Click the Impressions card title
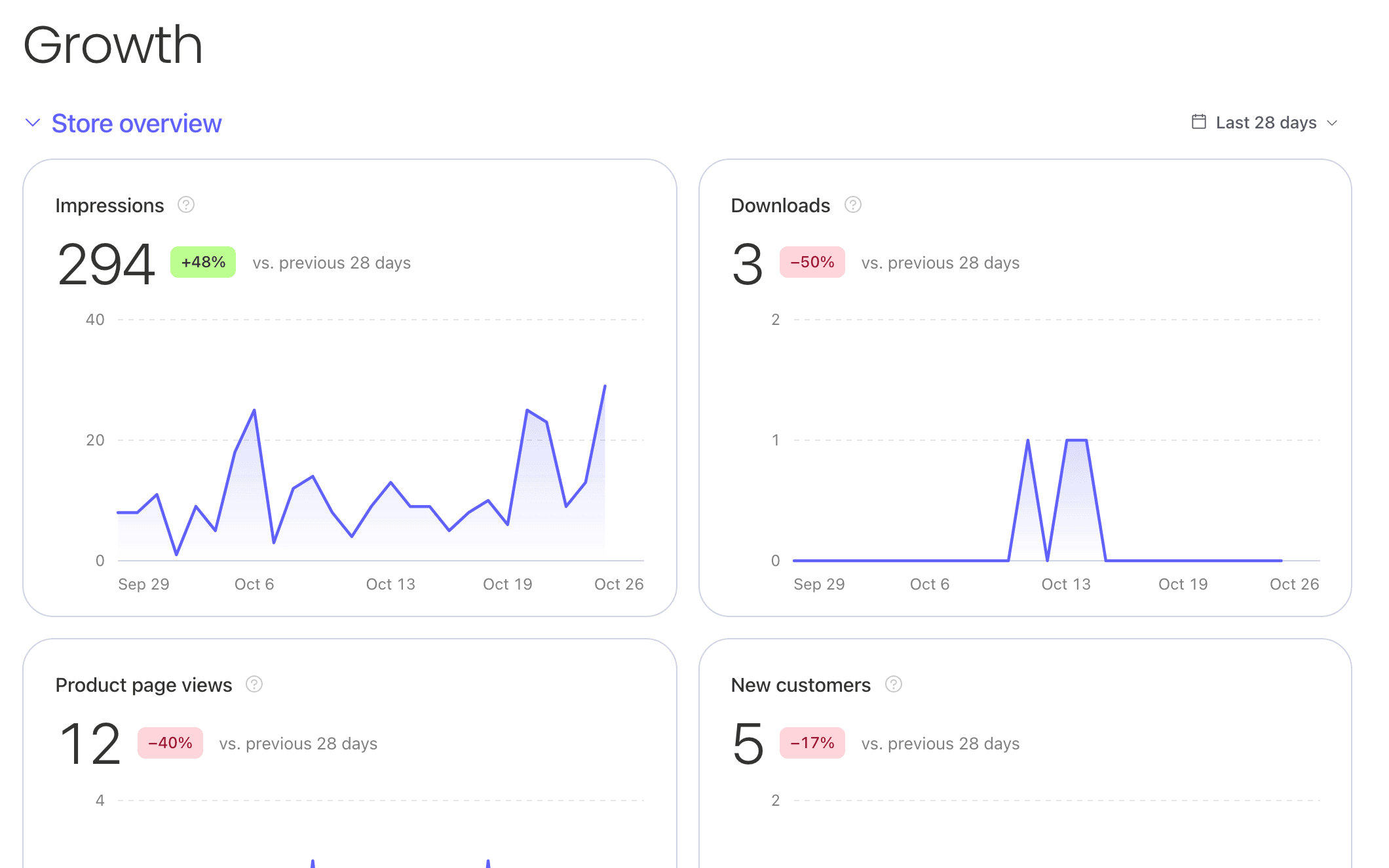This screenshot has width=1389, height=868. click(109, 206)
